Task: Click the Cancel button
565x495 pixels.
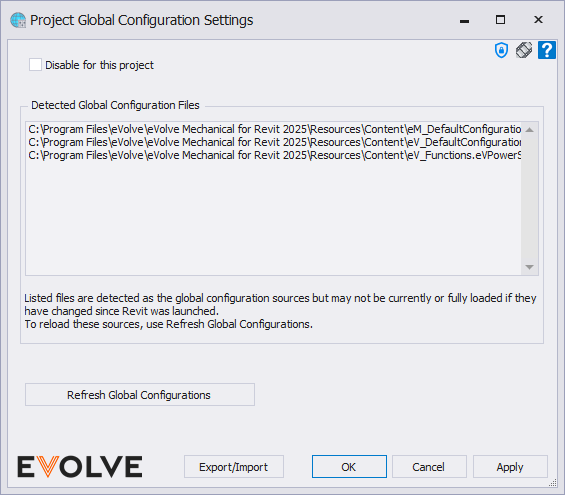Action: coord(429,467)
